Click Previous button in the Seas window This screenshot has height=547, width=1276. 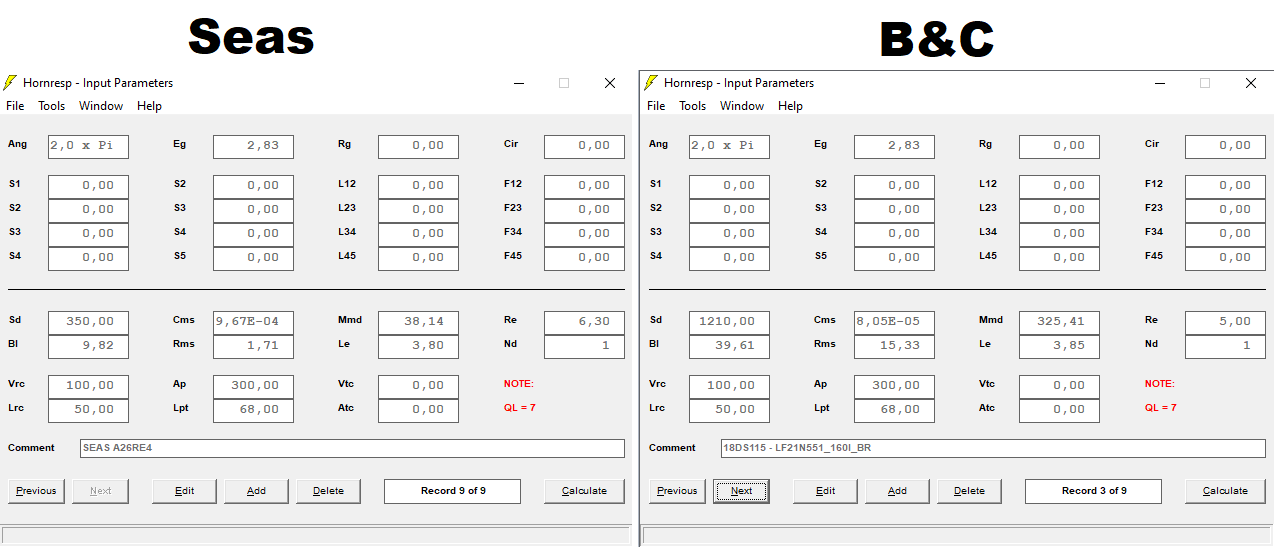pos(36,491)
